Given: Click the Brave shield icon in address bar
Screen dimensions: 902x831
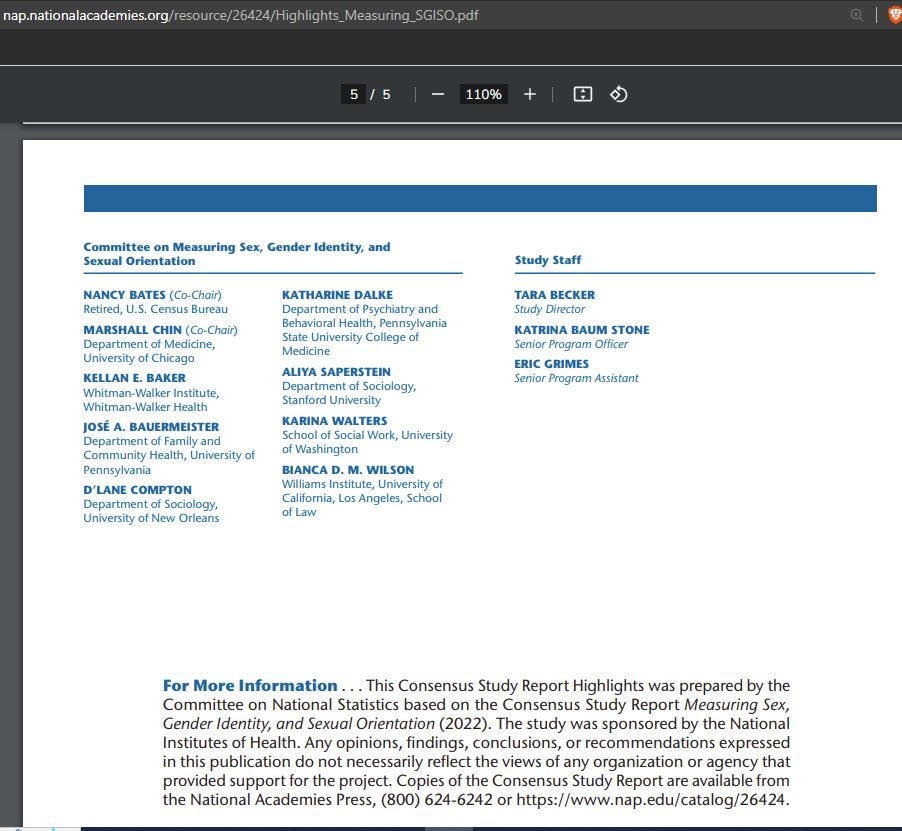Looking at the screenshot, I should click(x=895, y=15).
